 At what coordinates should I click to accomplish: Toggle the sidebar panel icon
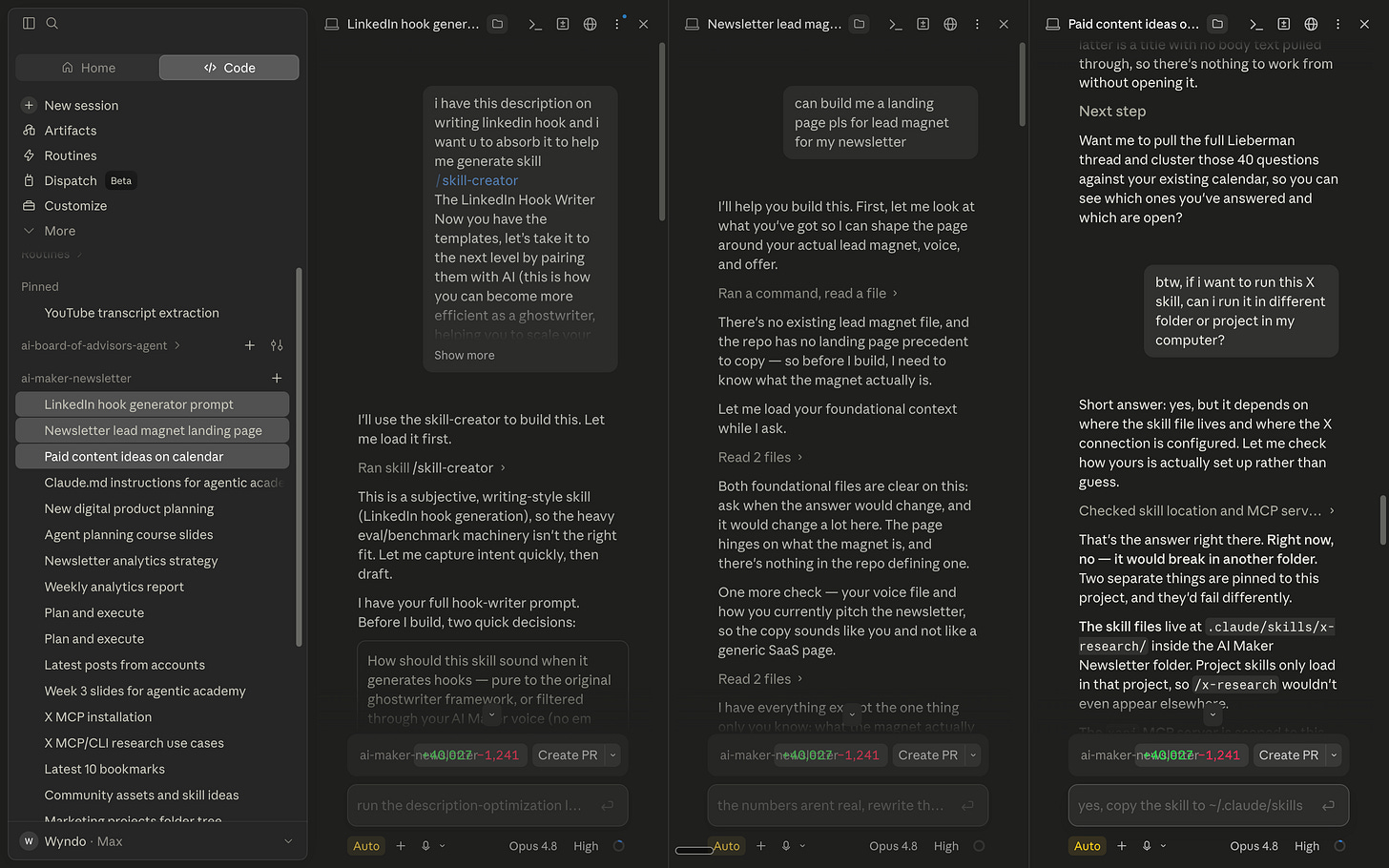coord(29,23)
